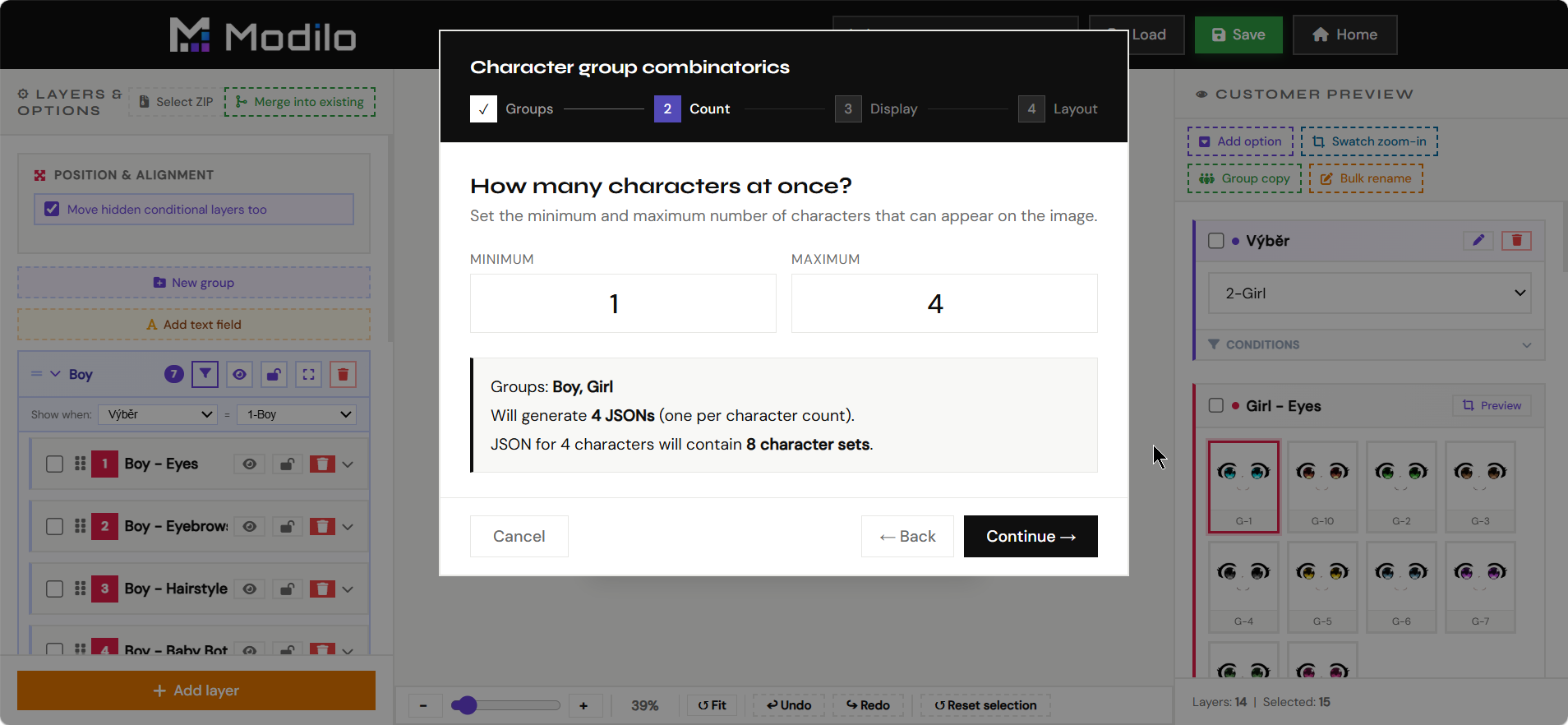Delete the Boy – Eyes layer
The image size is (1568, 725).
coord(322,464)
